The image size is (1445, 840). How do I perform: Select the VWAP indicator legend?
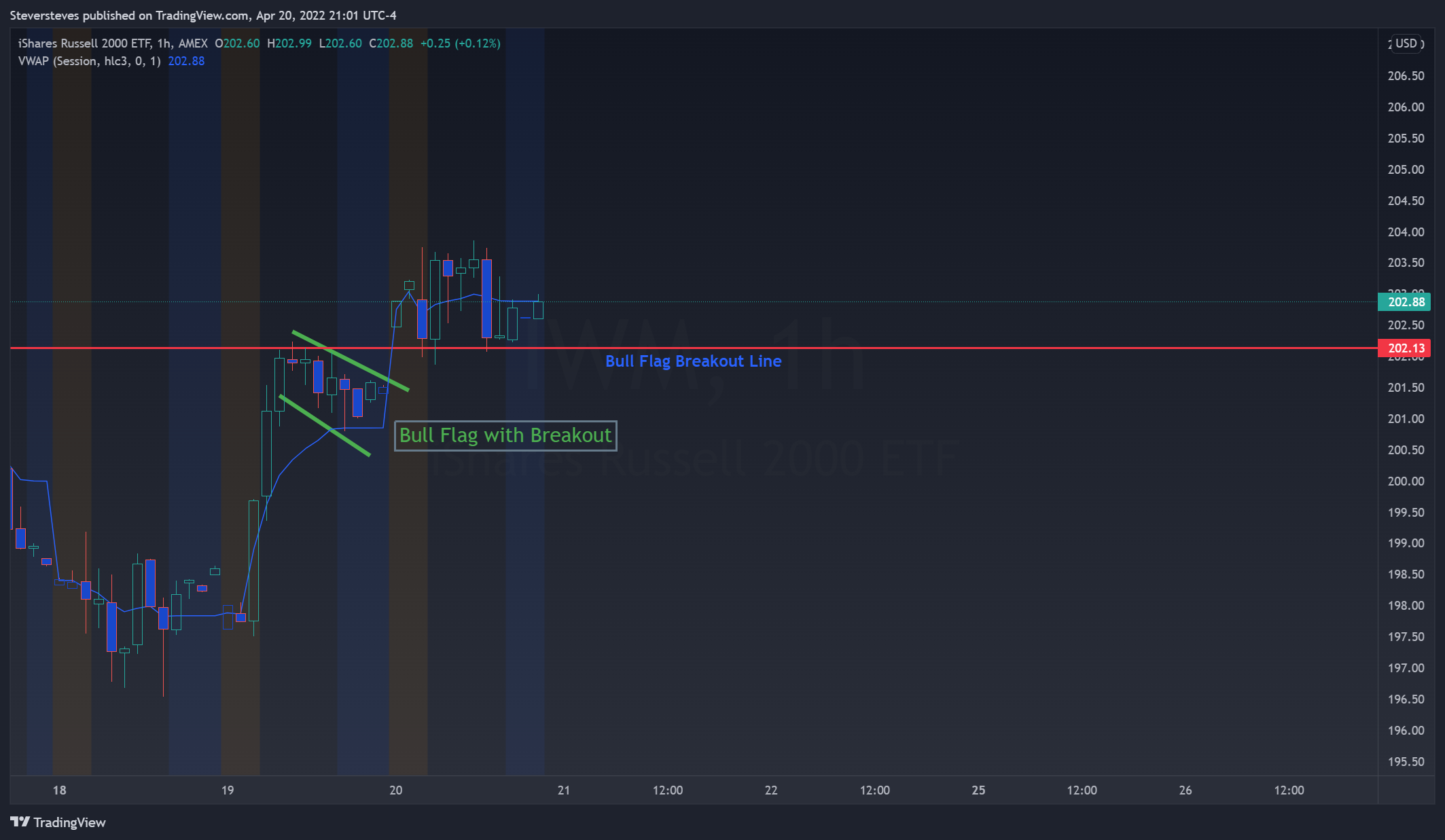(89, 61)
